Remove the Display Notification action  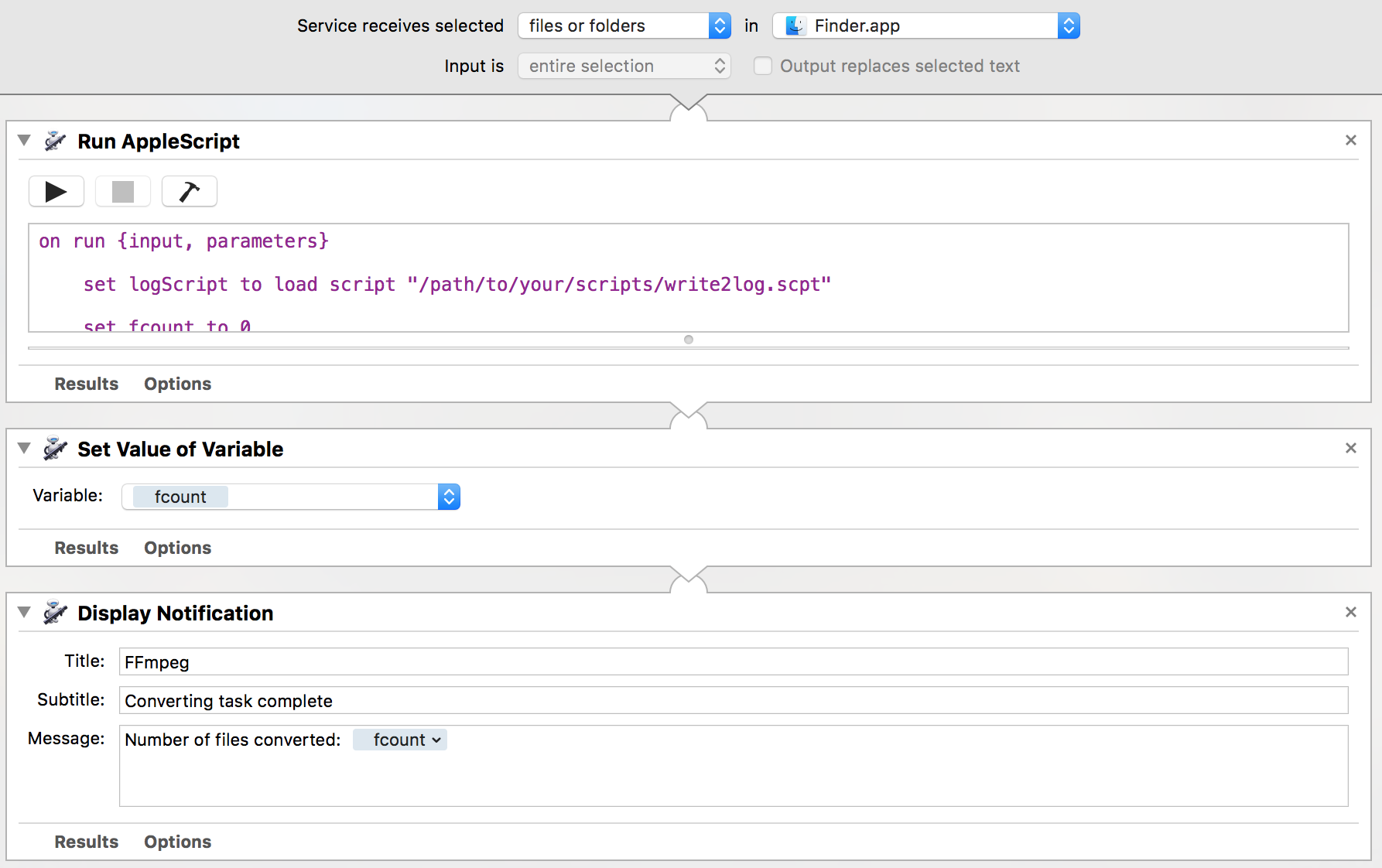[1351, 612]
